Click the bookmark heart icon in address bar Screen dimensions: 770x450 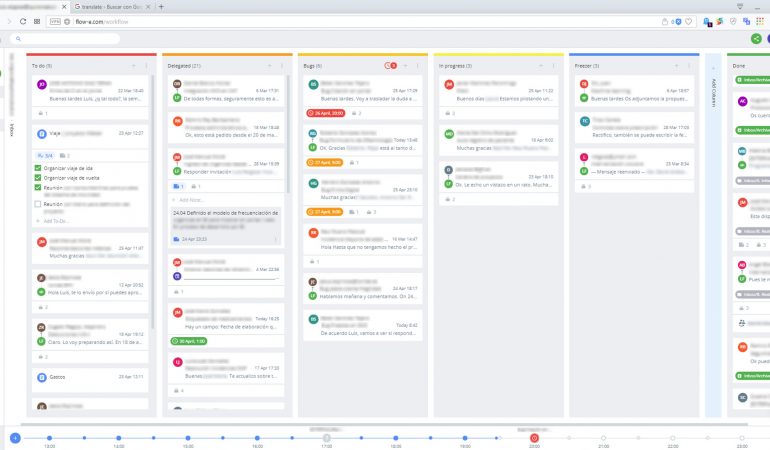(x=688, y=20)
